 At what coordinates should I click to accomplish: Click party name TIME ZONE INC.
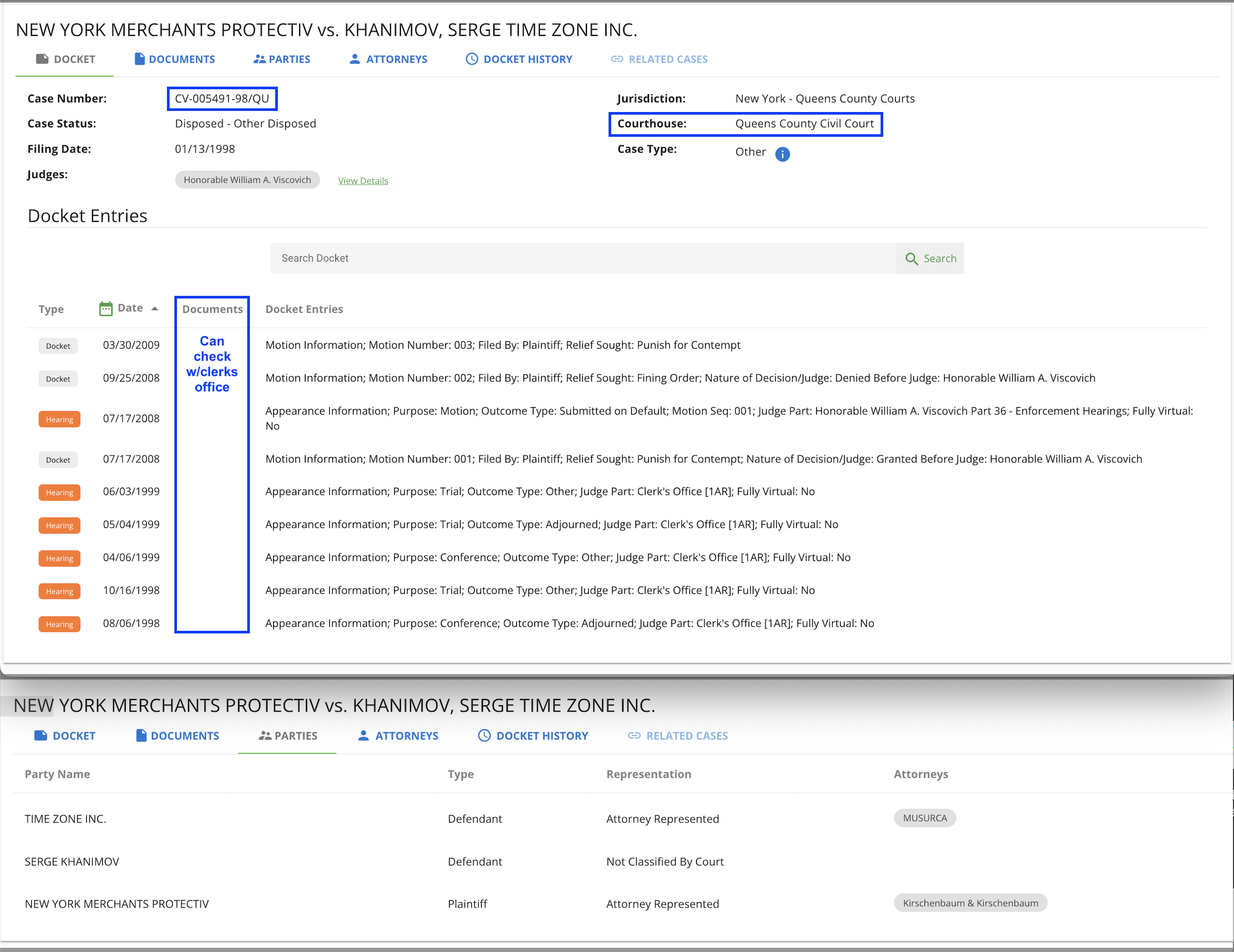(x=65, y=819)
